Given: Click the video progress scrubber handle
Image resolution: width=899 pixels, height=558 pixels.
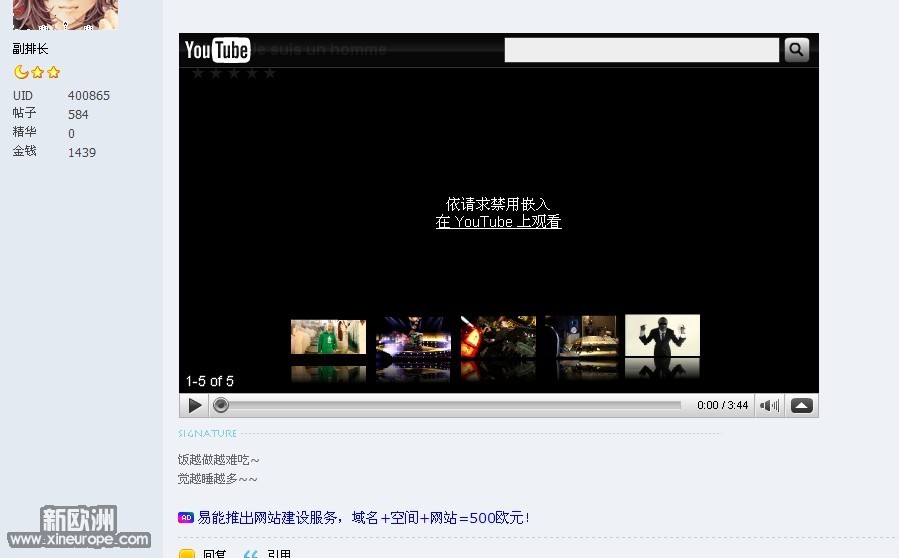Looking at the screenshot, I should click(221, 405).
